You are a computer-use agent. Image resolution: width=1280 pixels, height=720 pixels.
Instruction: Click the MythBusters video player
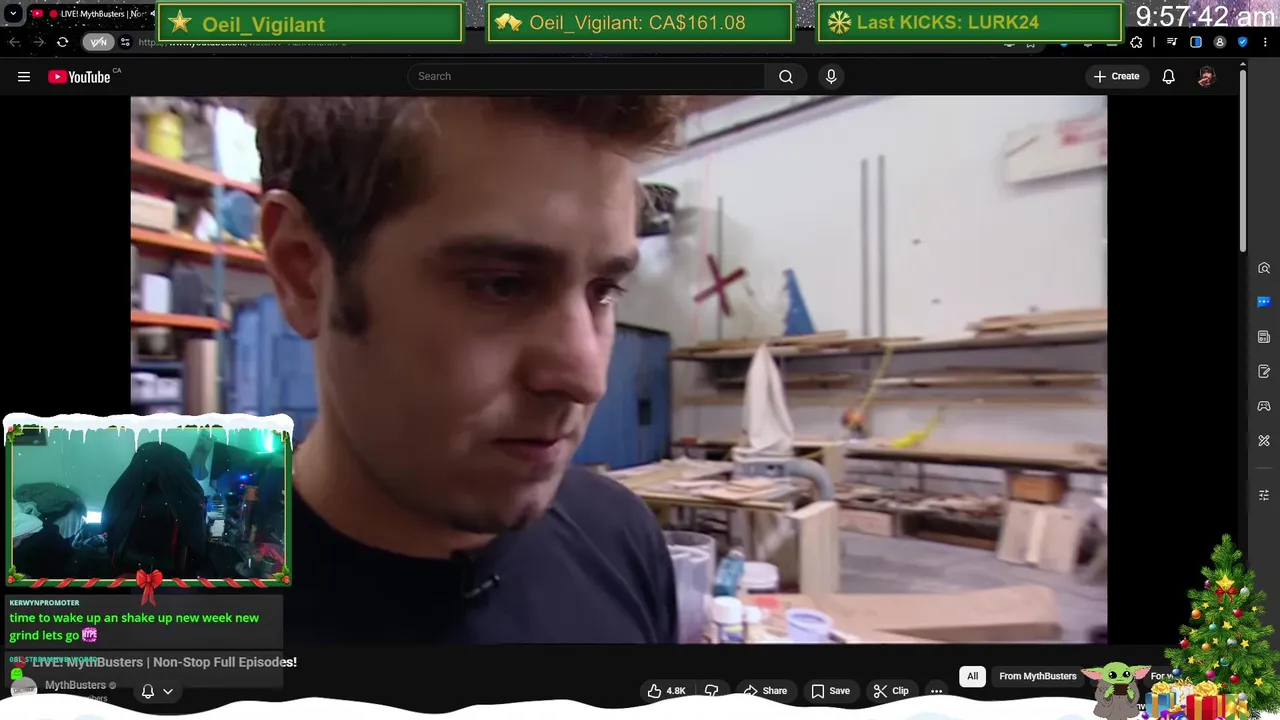pyautogui.click(x=618, y=369)
